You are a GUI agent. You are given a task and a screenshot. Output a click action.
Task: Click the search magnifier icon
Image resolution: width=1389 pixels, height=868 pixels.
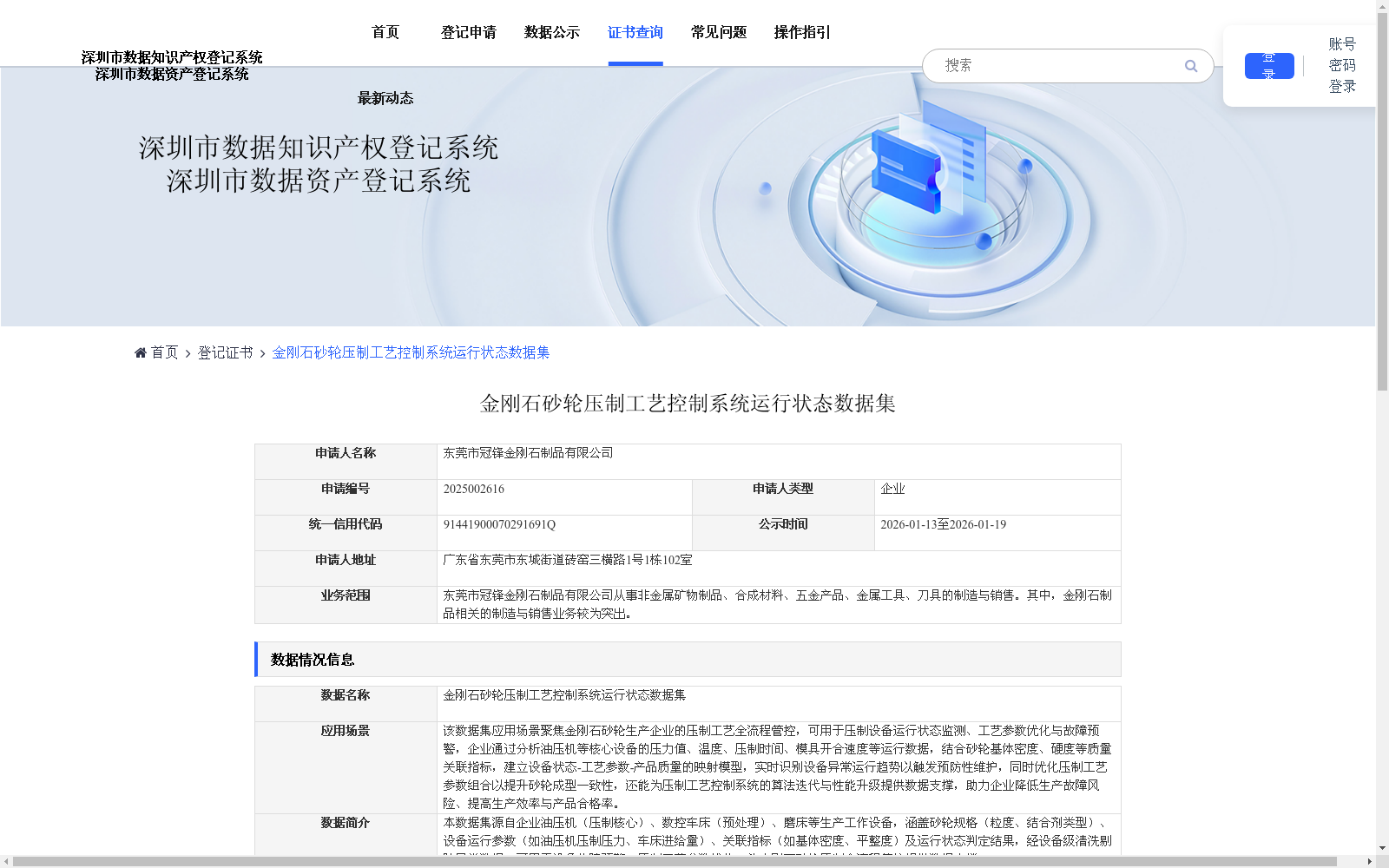[x=1191, y=66]
